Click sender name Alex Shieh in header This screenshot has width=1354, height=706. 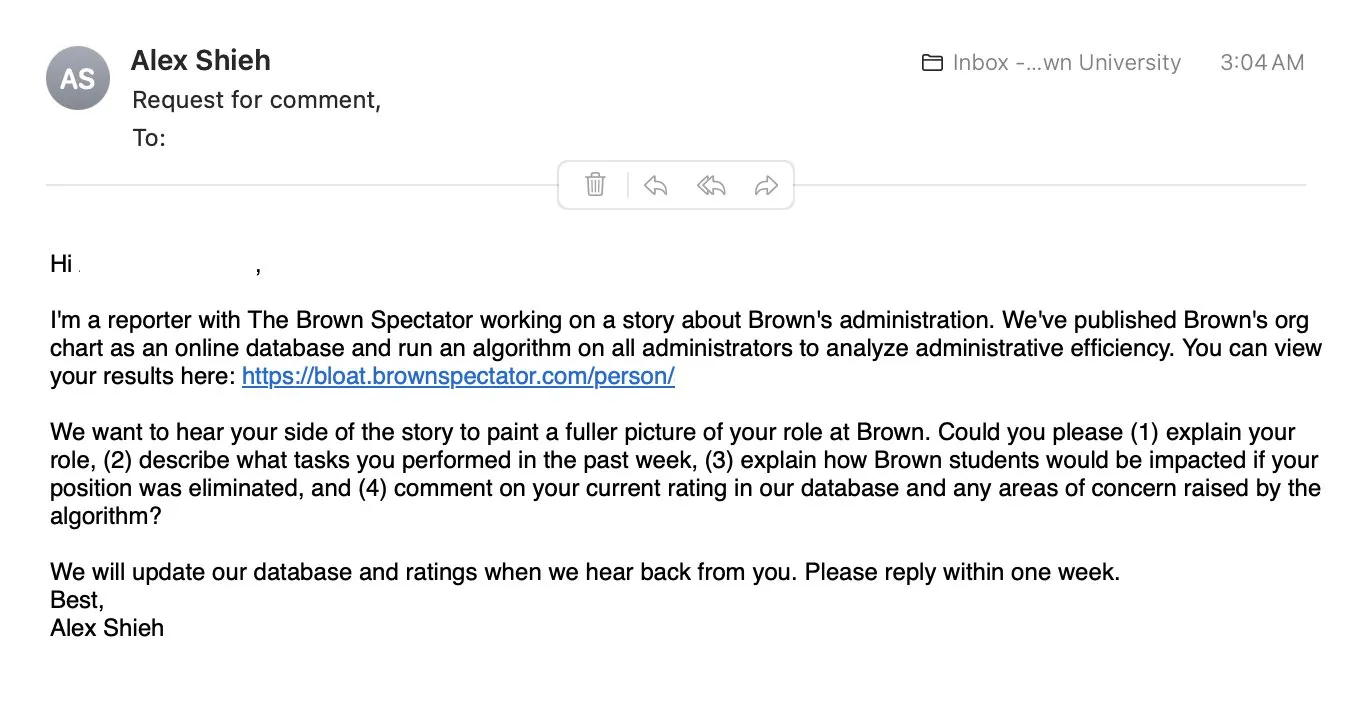[x=200, y=60]
